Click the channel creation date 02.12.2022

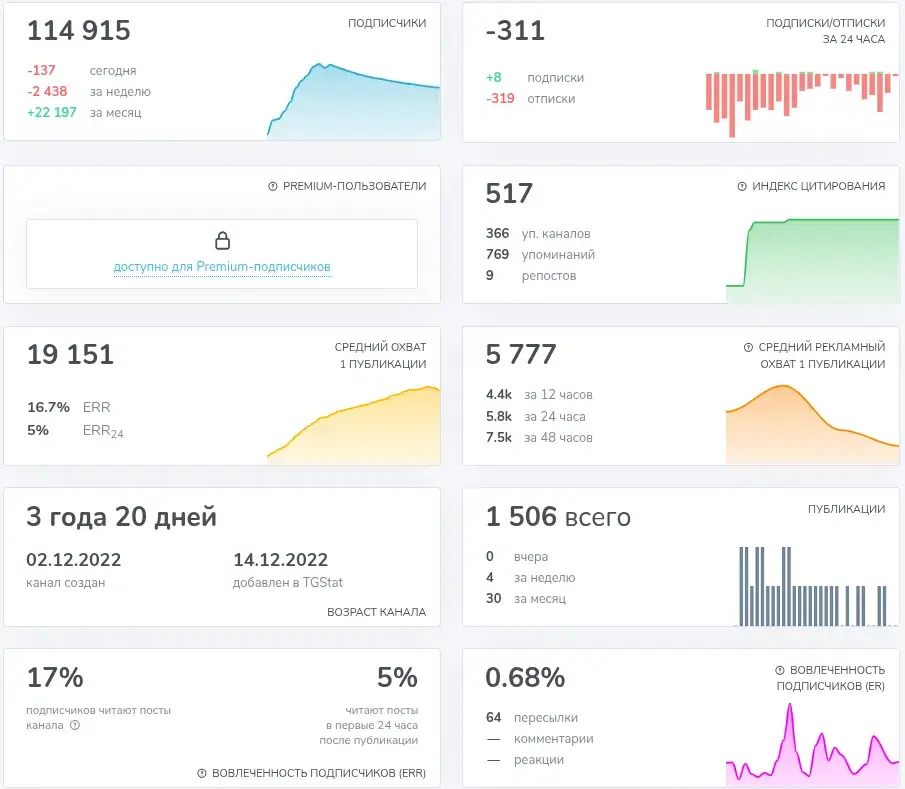pos(74,560)
